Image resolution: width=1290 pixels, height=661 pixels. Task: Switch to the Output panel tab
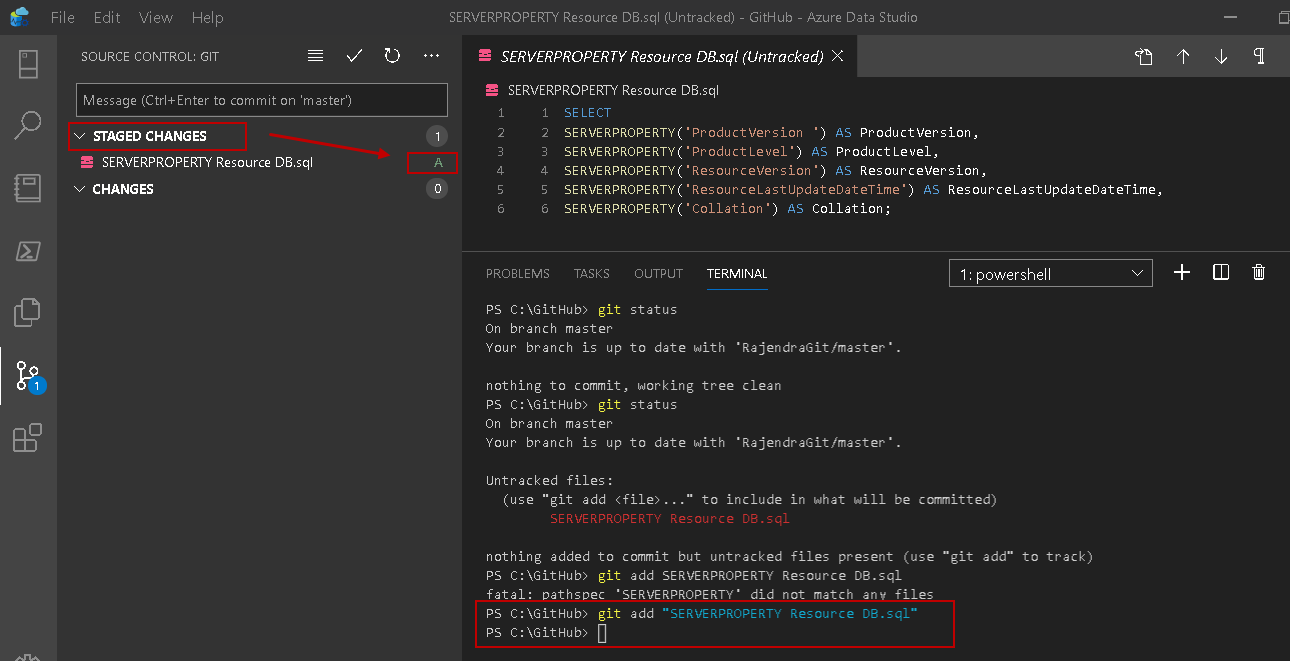coord(658,273)
